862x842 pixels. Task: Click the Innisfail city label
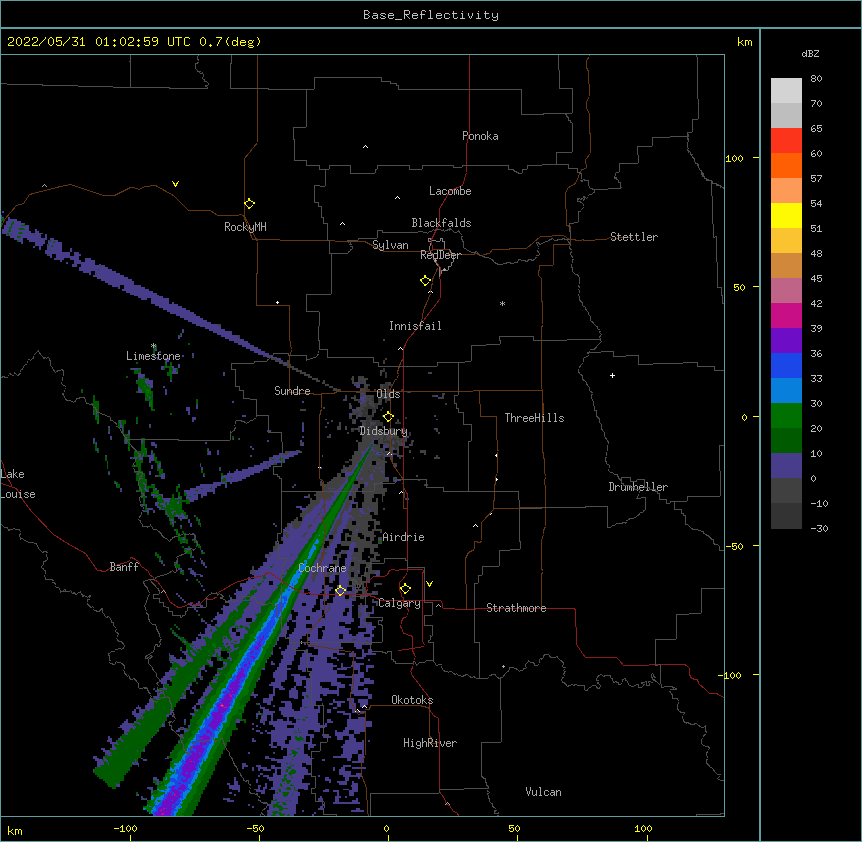(415, 326)
